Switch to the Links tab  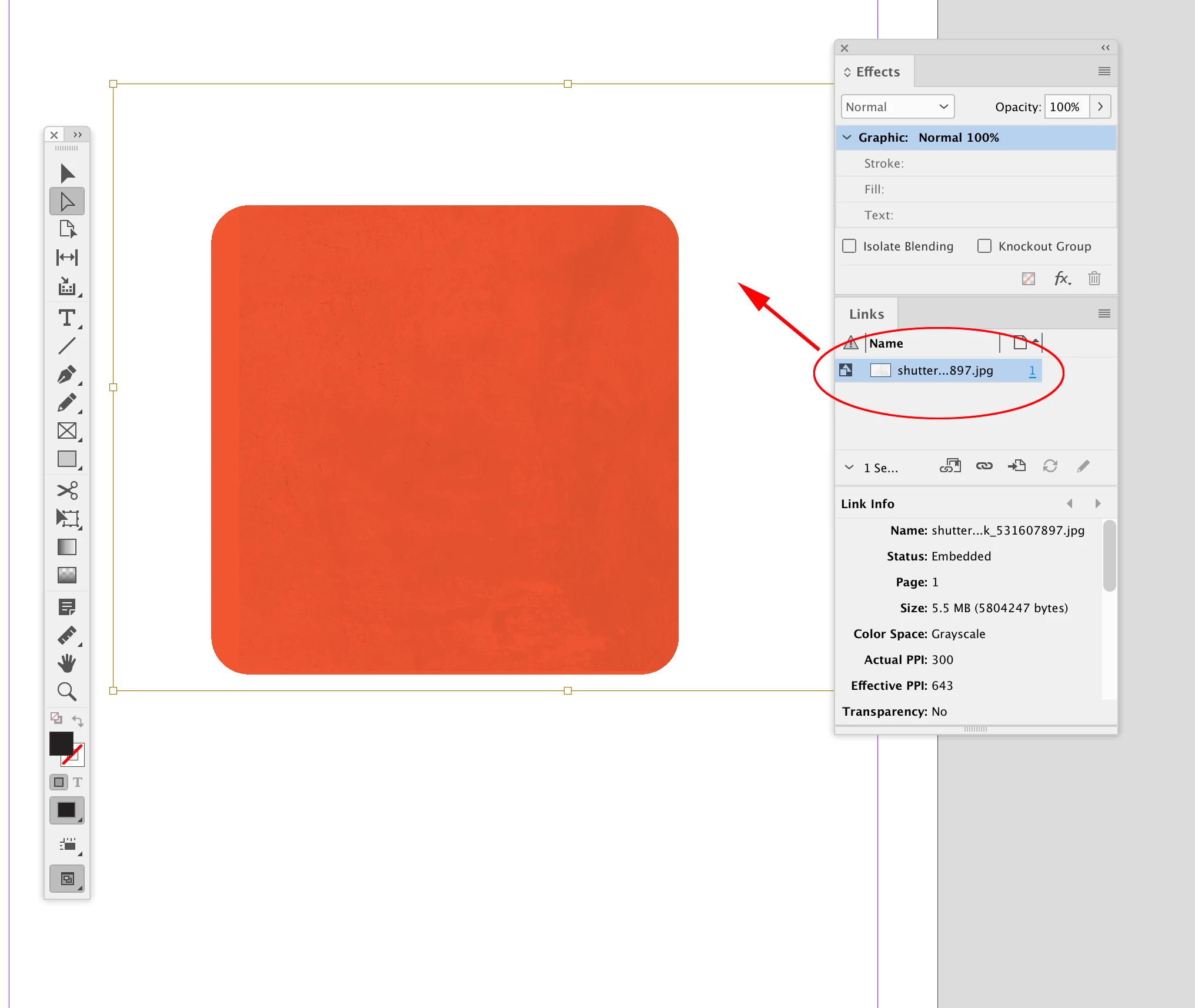866,314
